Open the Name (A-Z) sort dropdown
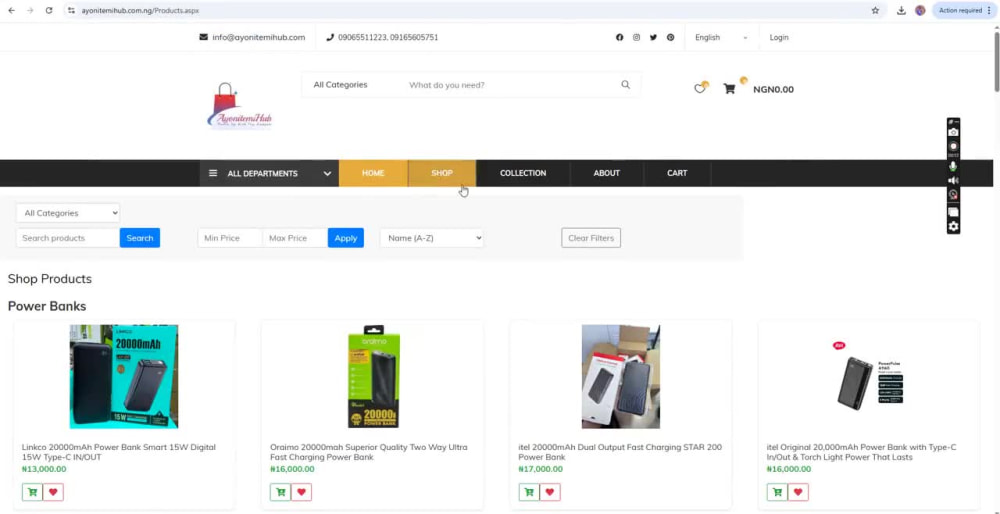 432,238
